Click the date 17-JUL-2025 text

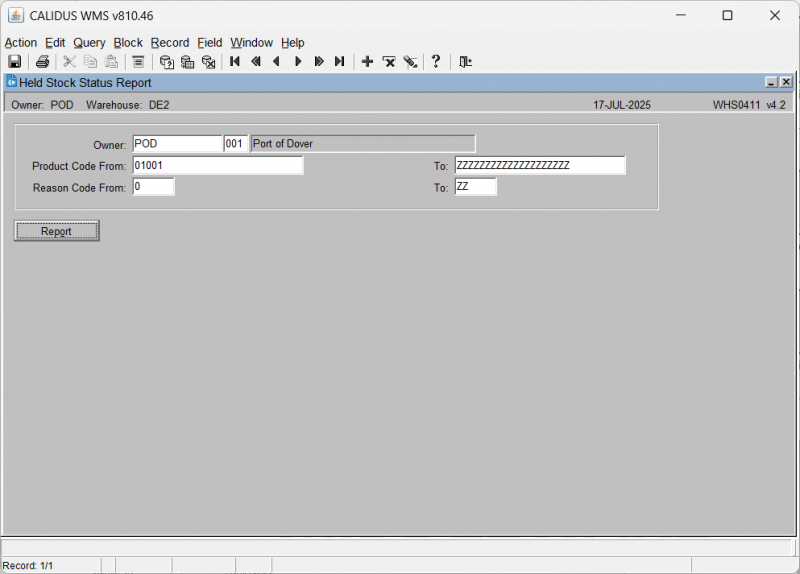tap(621, 105)
